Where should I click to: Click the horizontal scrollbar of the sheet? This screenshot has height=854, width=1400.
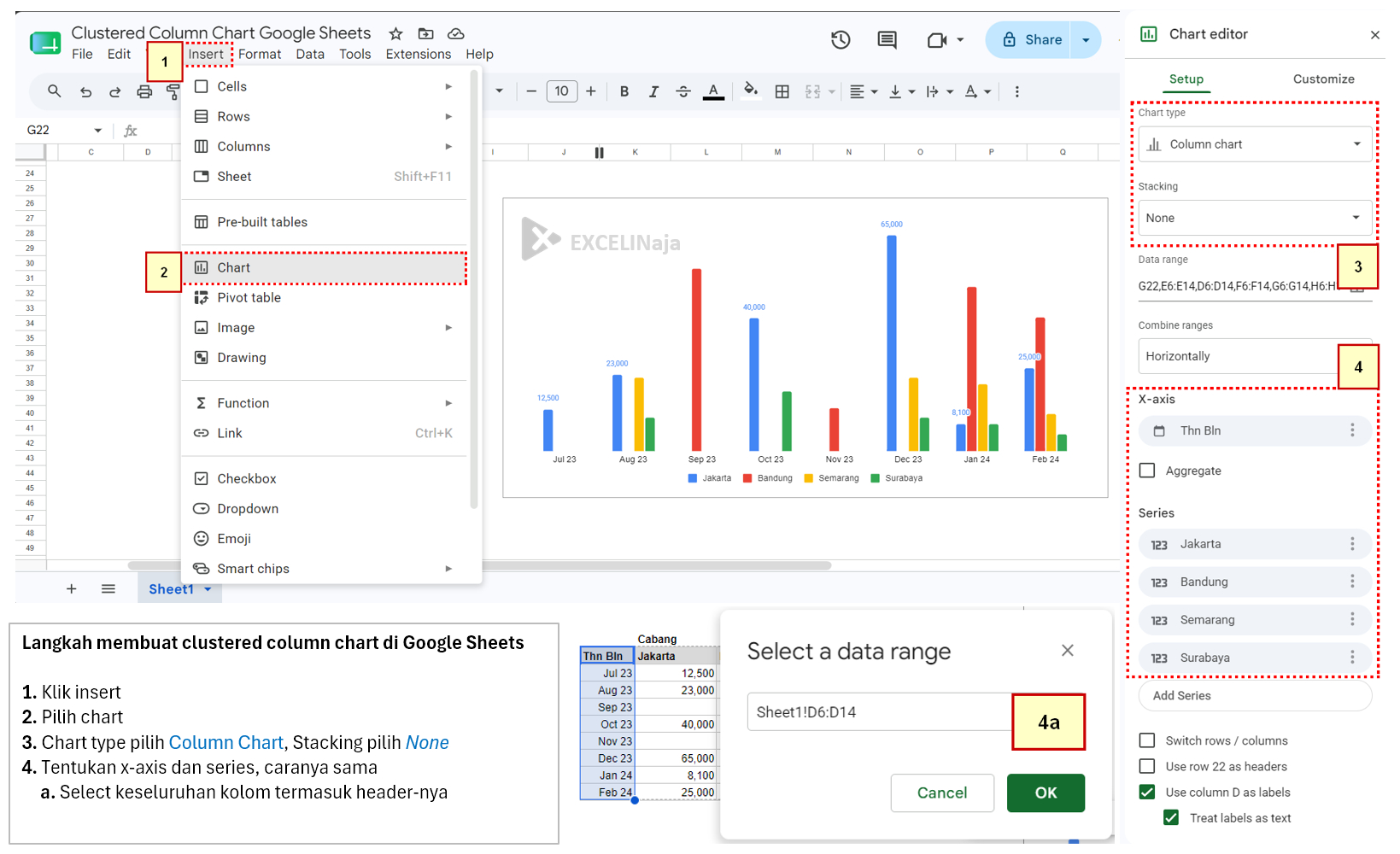[x=479, y=565]
